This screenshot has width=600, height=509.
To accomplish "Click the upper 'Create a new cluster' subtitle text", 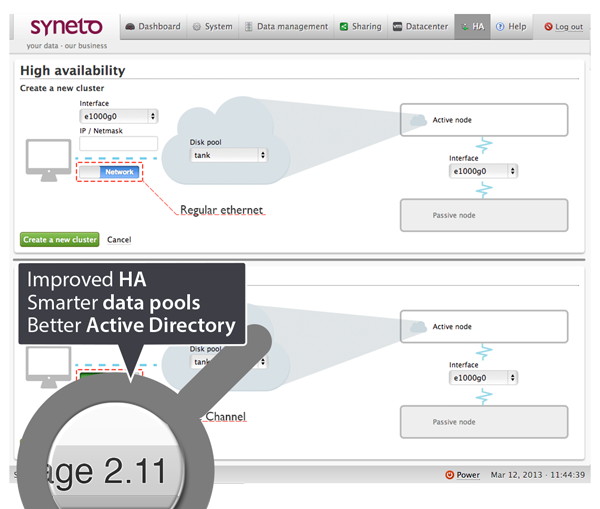I will 62,88.
